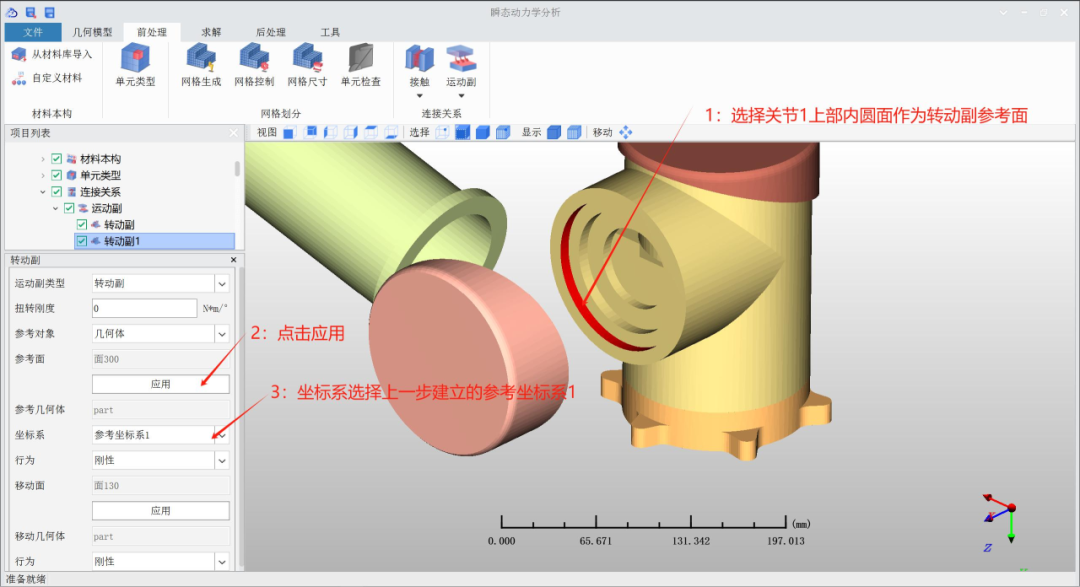Screen dimensions: 1080x587
Task: Open the 运动副 ribbon dropdown arrow
Action: pyautogui.click(x=461, y=96)
